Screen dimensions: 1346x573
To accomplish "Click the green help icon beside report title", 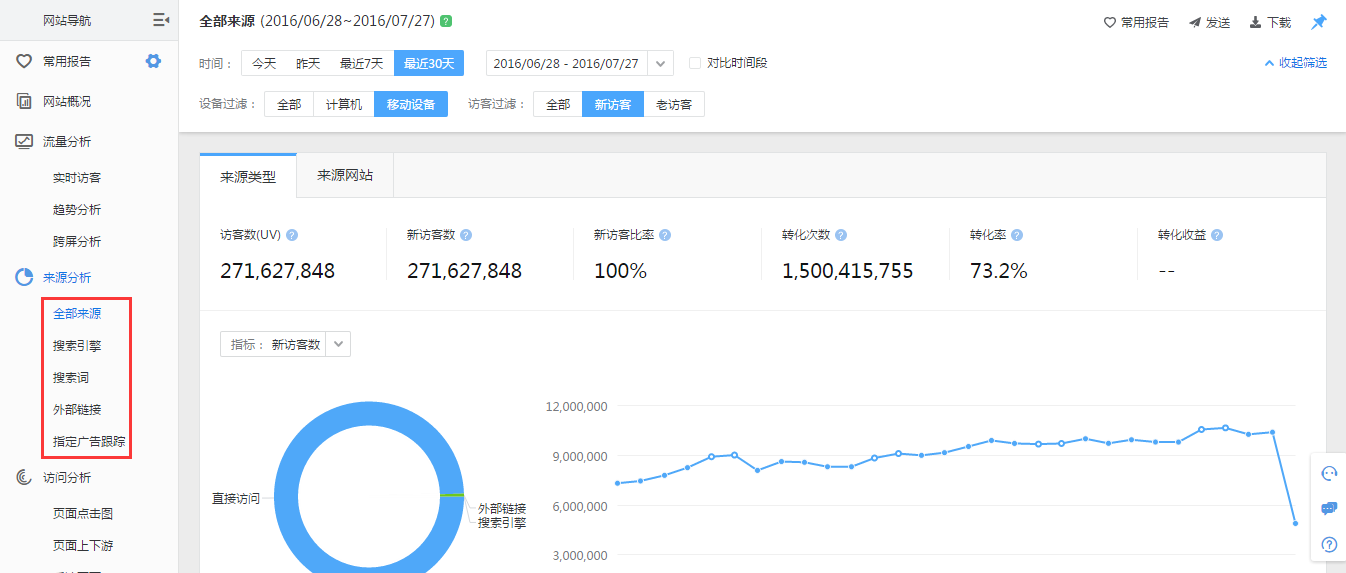I will pos(445,21).
